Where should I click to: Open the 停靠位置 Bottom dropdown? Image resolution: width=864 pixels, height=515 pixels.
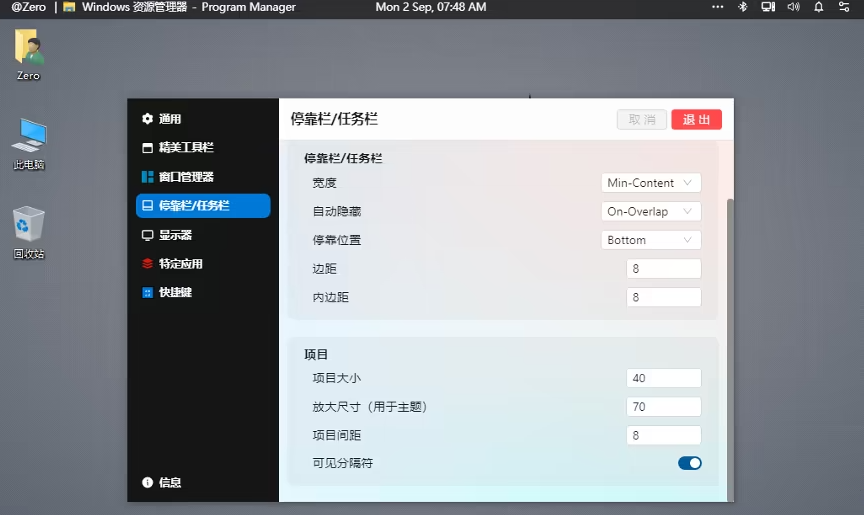653,240
